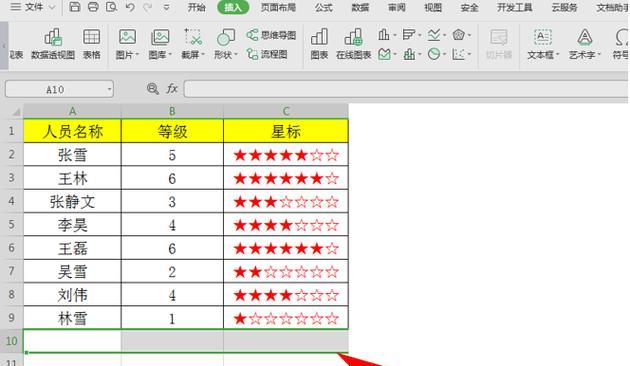630x366 pixels.
Task: Open the 云服务 tab
Action: (565, 7)
